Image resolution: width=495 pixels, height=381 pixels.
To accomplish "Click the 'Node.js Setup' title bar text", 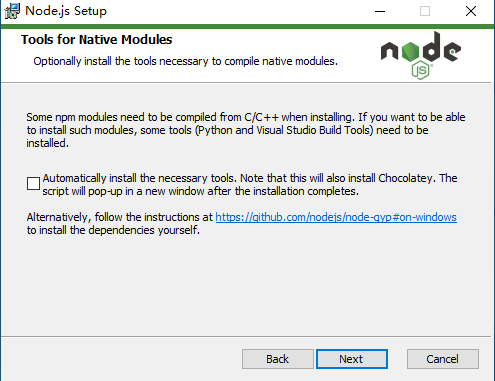I will click(66, 11).
